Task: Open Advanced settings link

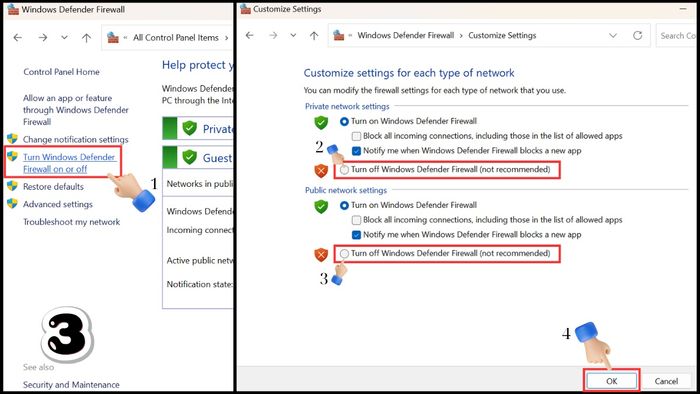Action: (x=58, y=204)
